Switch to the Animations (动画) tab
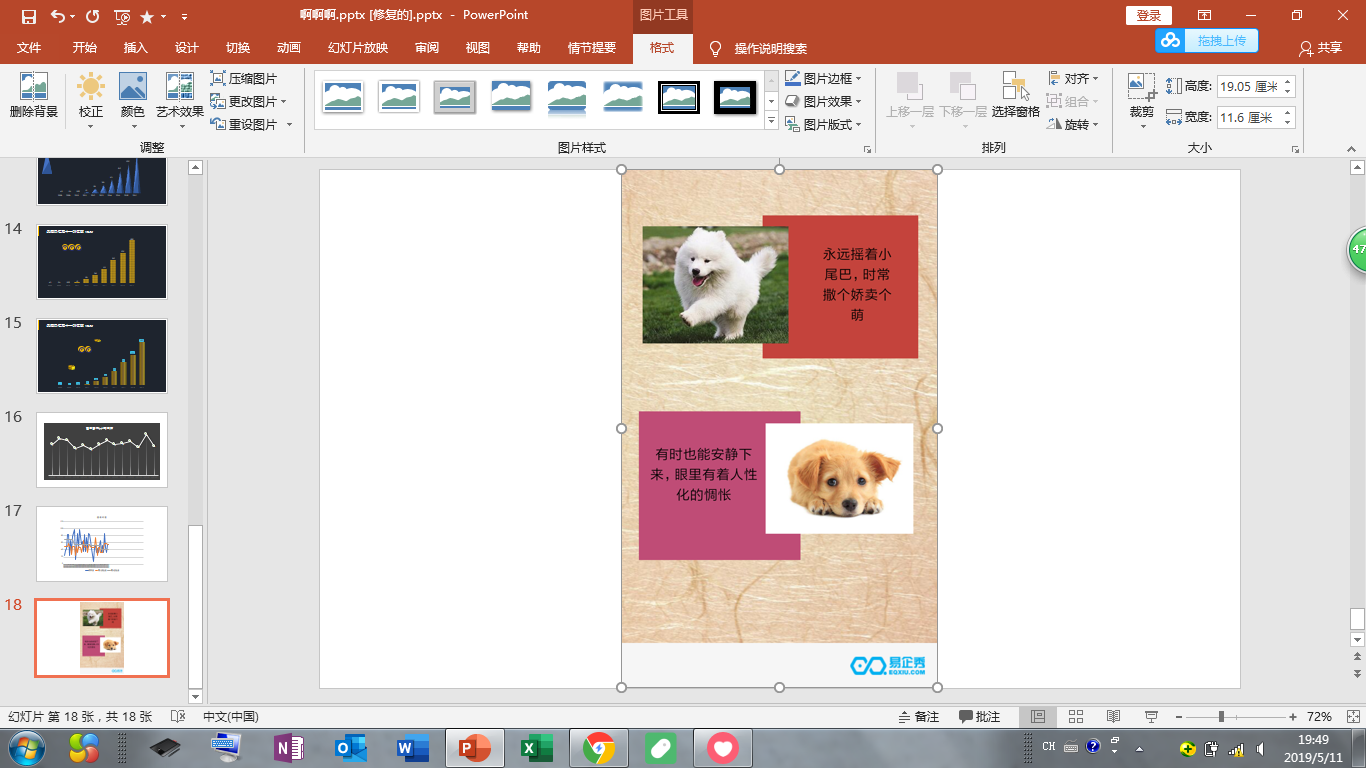Screen dimensions: 1366x768 288,48
